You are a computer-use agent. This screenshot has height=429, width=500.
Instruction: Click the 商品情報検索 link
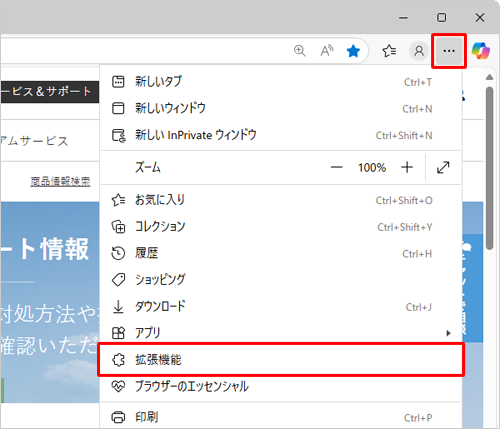point(60,182)
